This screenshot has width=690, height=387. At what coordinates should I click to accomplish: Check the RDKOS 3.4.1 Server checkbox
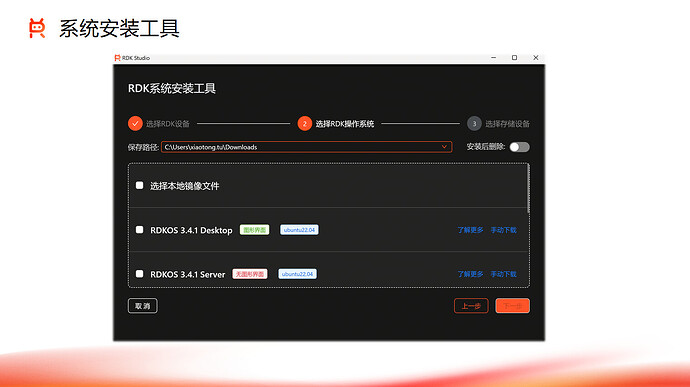click(x=139, y=274)
